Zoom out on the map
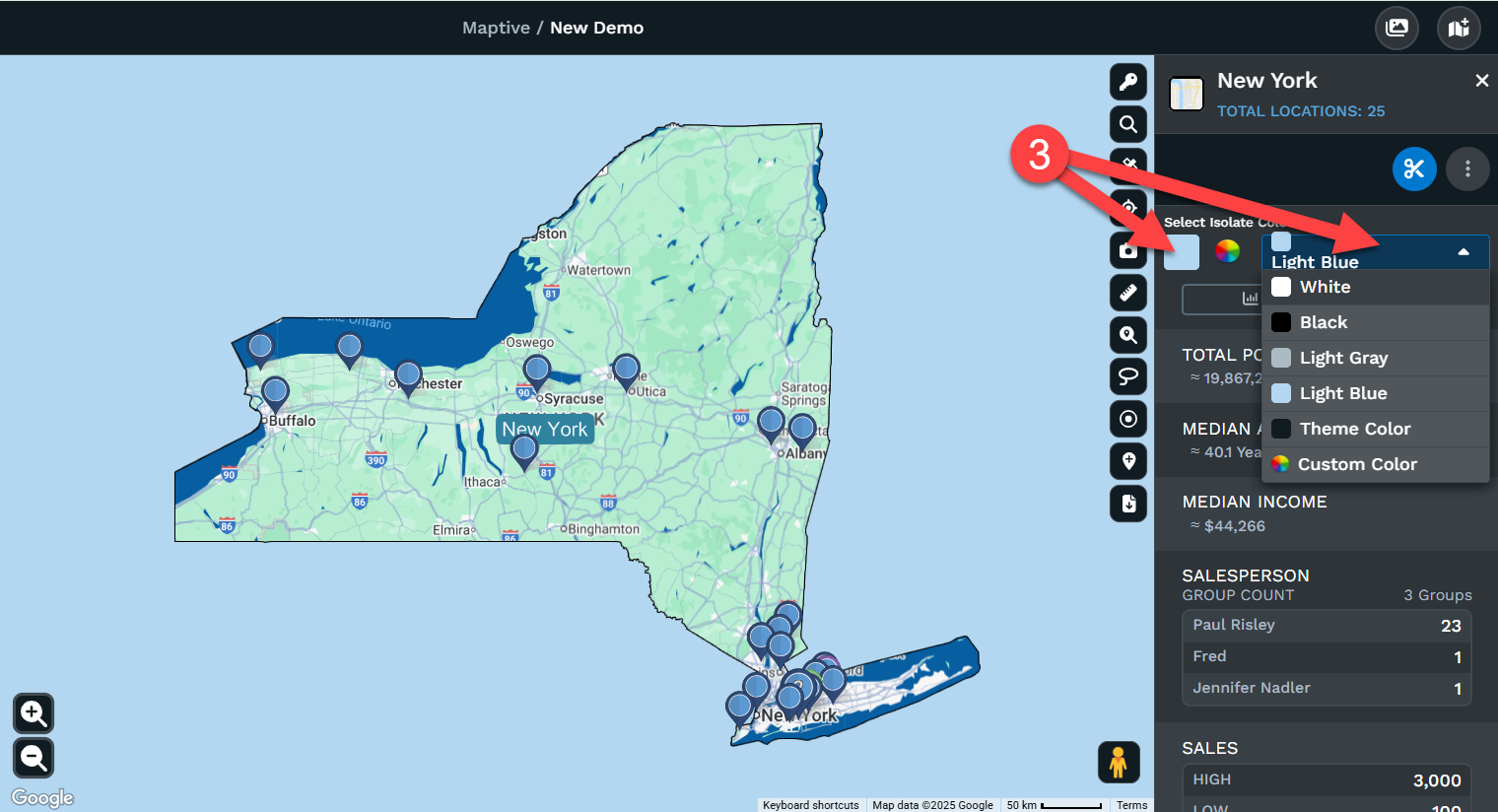1498x812 pixels. pos(34,758)
